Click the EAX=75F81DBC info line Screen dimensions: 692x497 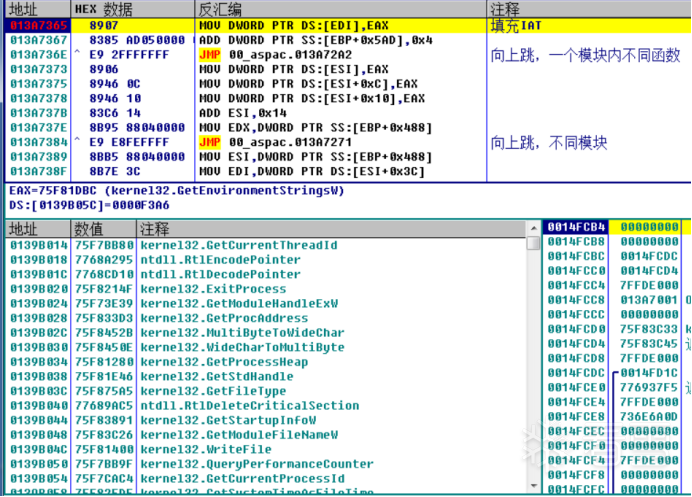tap(177, 191)
